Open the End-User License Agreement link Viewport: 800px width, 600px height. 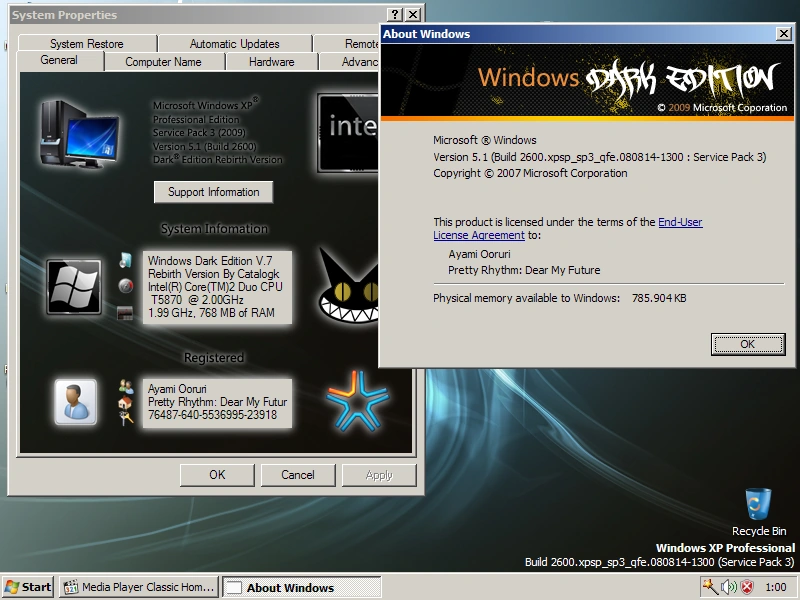point(568,229)
